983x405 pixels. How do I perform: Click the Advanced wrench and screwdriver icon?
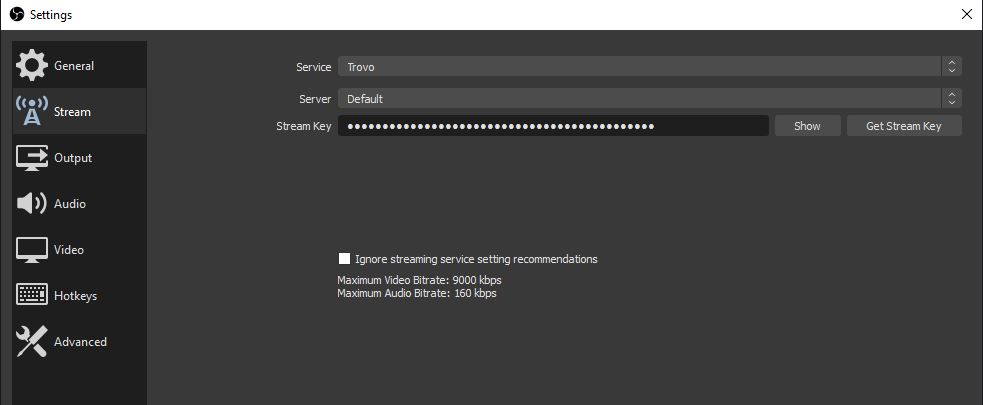coord(32,342)
